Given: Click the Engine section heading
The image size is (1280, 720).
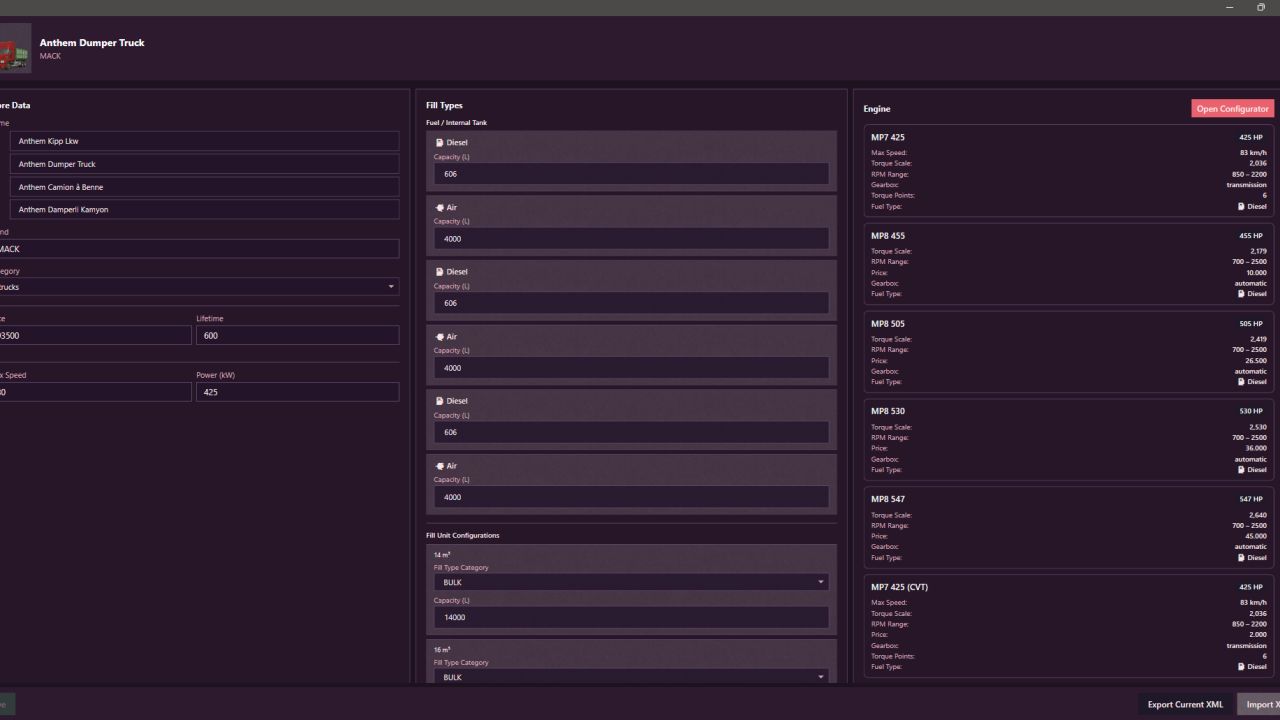Looking at the screenshot, I should [x=877, y=109].
